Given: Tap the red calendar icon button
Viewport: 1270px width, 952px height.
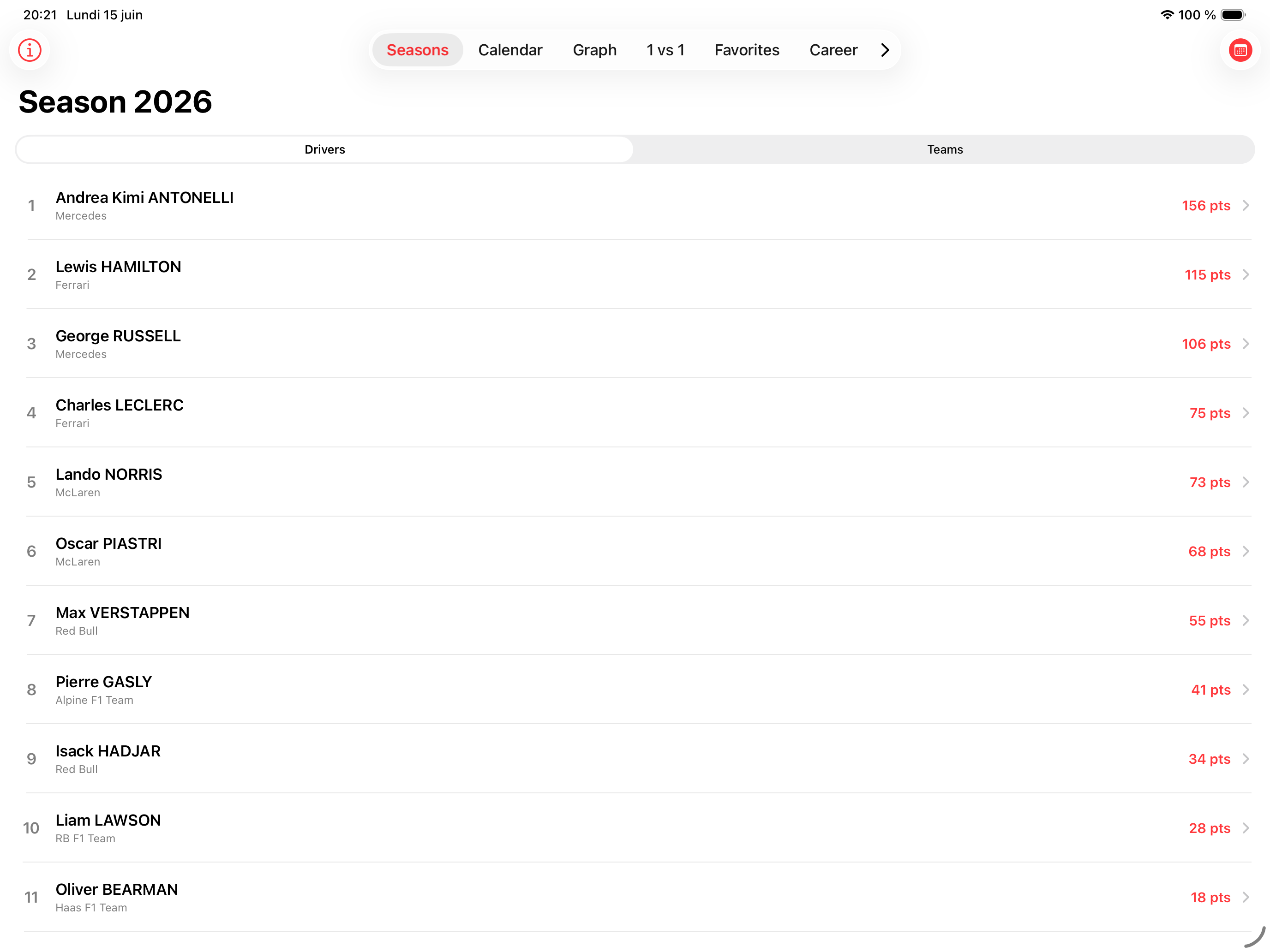Looking at the screenshot, I should point(1240,50).
